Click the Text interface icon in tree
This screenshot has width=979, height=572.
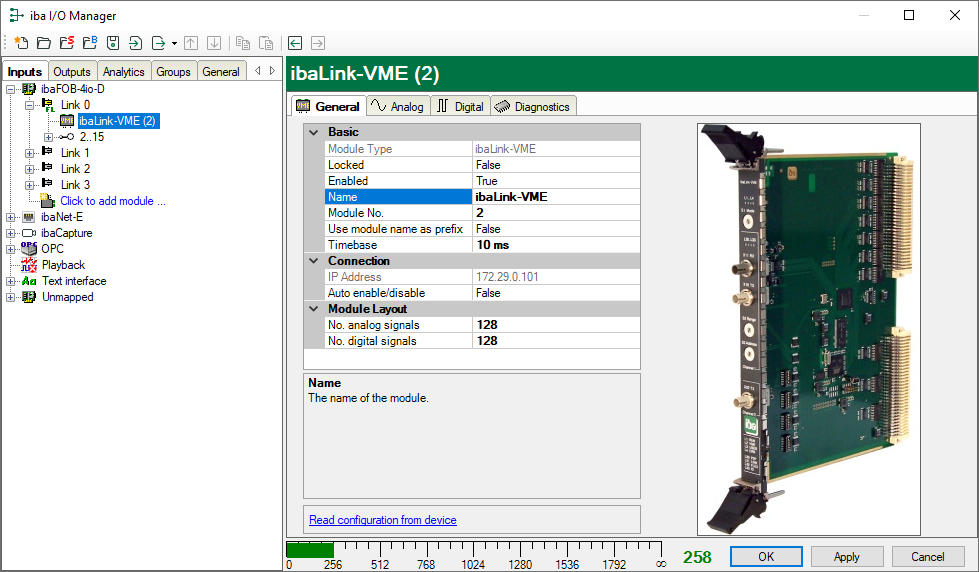[x=29, y=281]
